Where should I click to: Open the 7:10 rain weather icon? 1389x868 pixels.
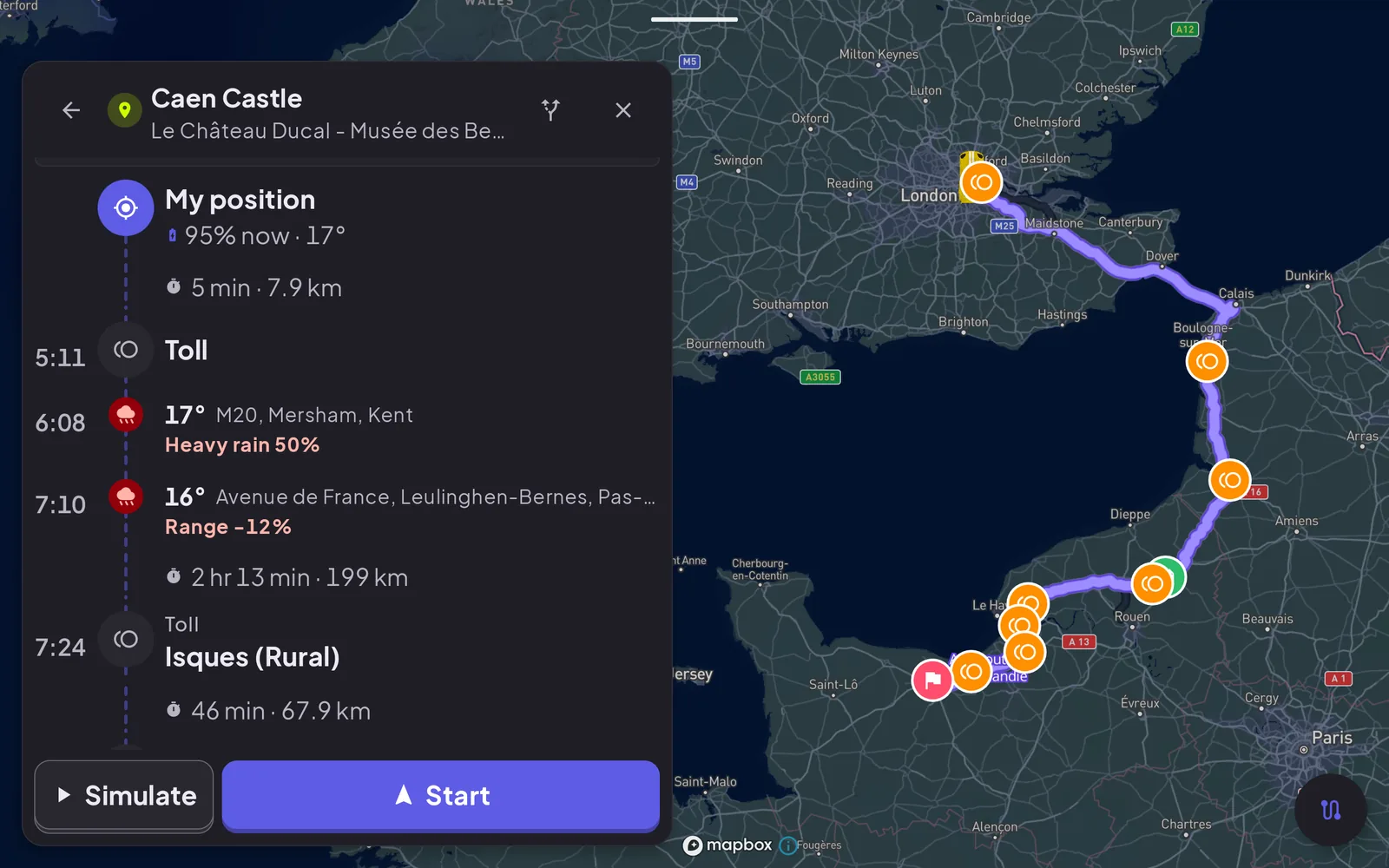click(x=126, y=496)
